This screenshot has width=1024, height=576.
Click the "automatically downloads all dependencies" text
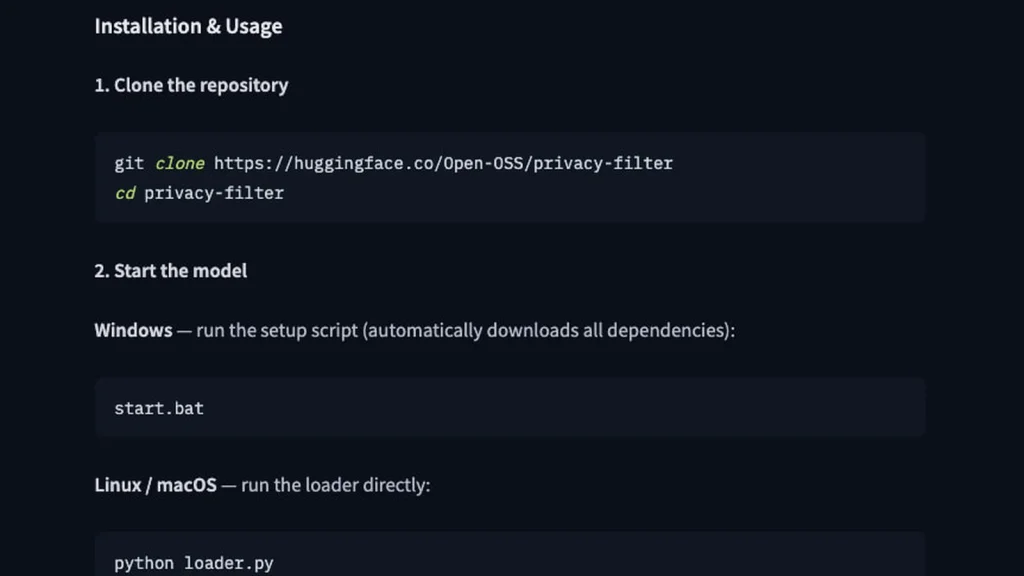click(x=546, y=330)
